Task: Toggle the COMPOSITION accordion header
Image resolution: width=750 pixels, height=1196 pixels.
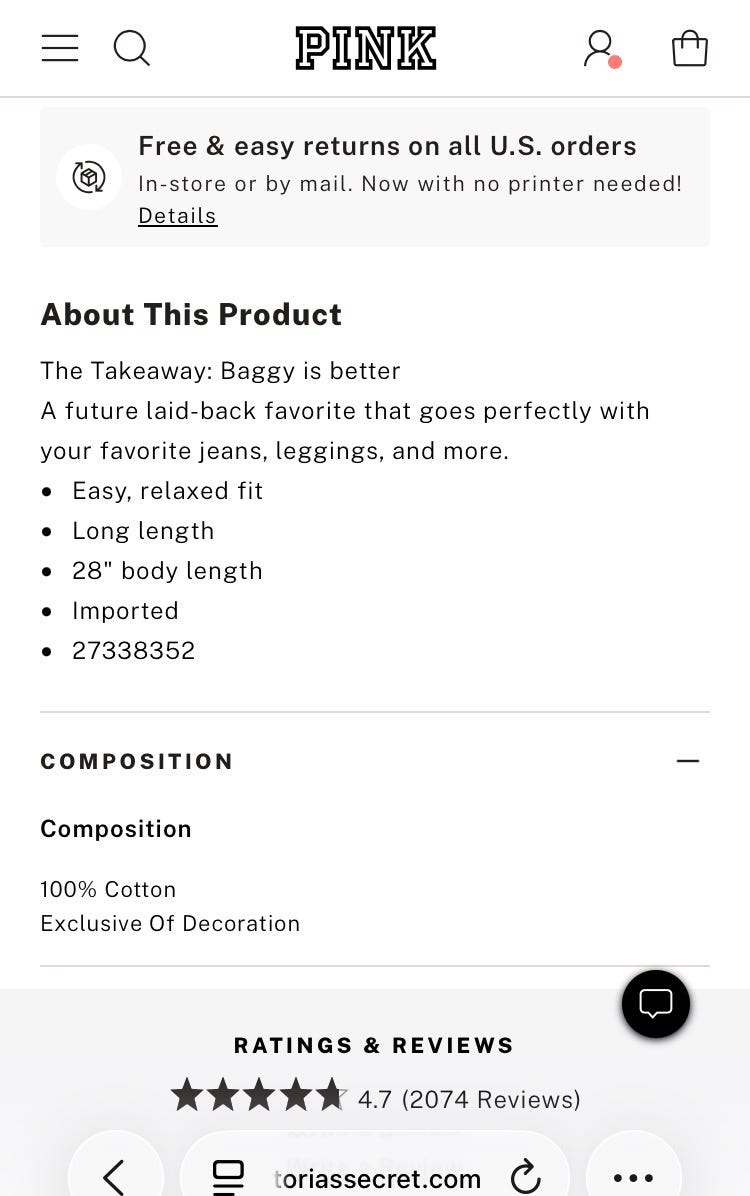Action: pyautogui.click(x=375, y=761)
